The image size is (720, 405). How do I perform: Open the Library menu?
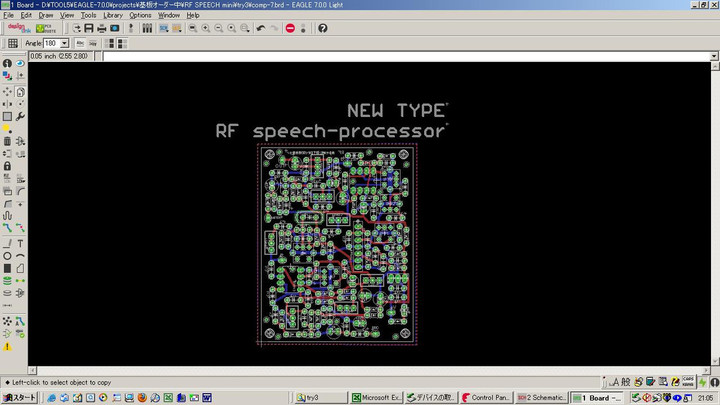(113, 15)
